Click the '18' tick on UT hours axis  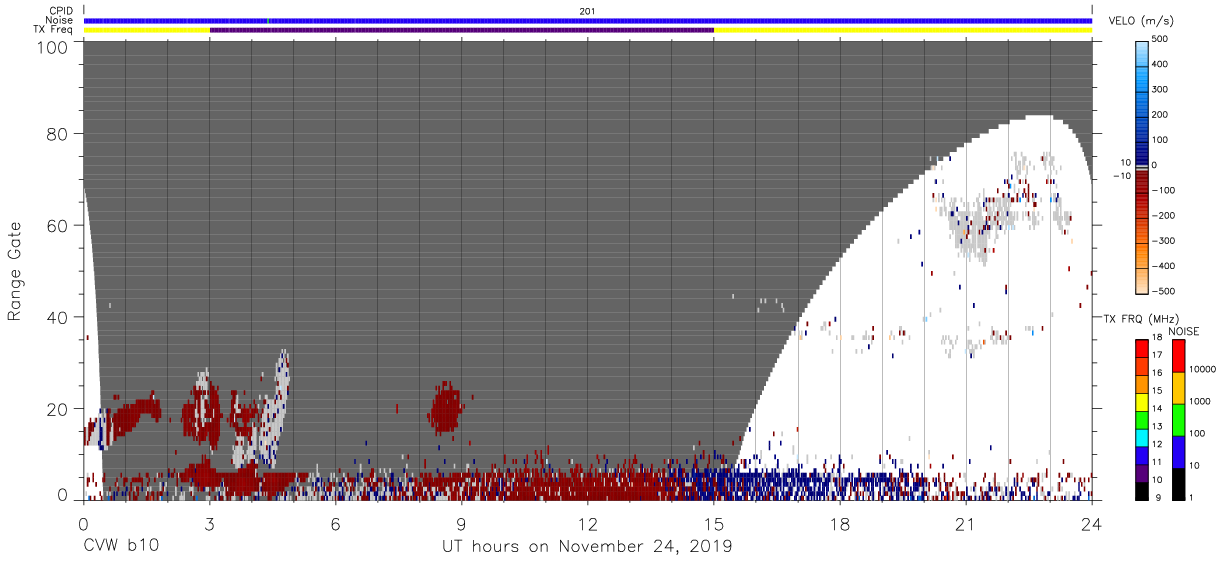coord(840,523)
